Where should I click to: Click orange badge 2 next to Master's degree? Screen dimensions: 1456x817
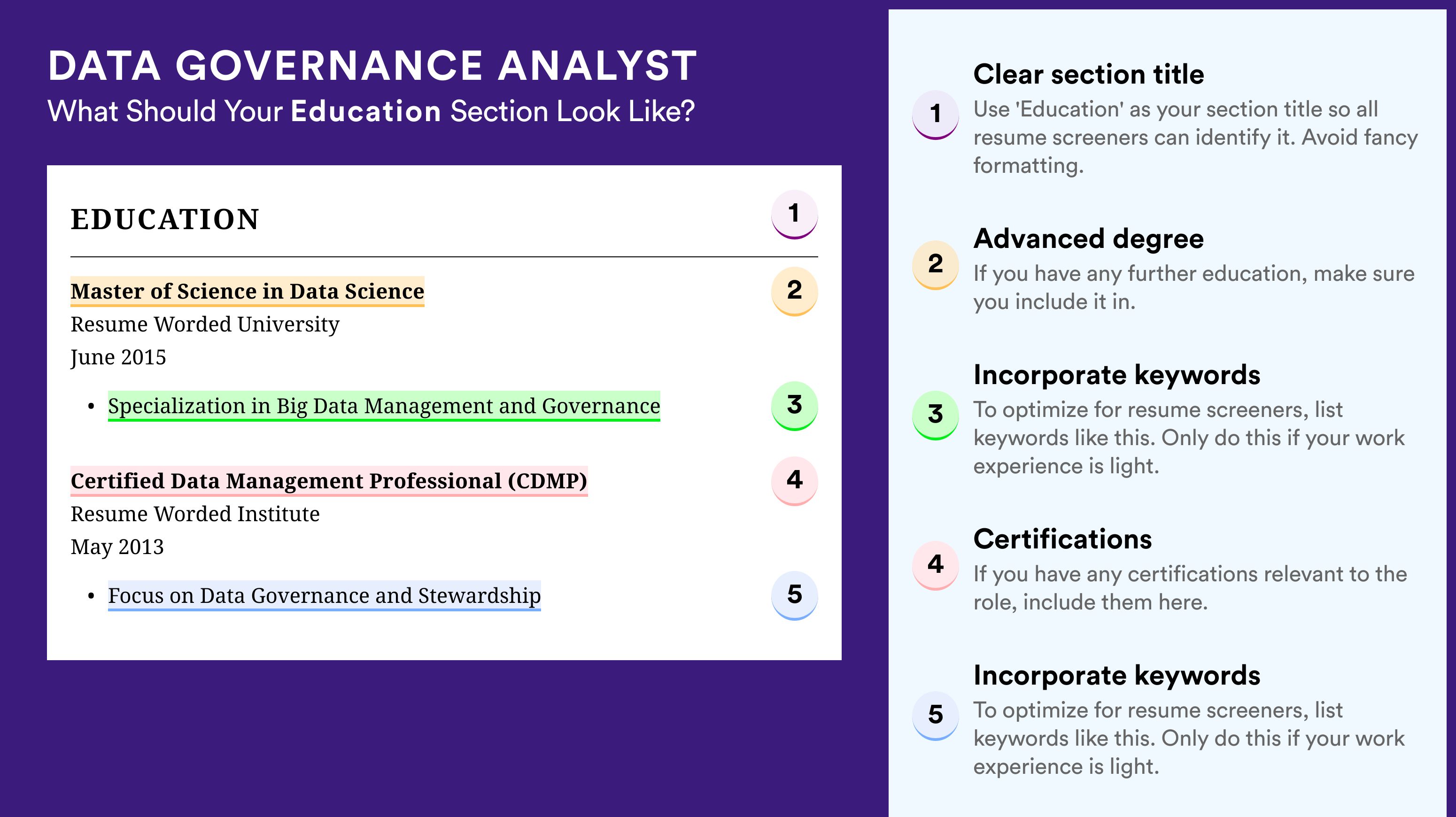coord(794,291)
